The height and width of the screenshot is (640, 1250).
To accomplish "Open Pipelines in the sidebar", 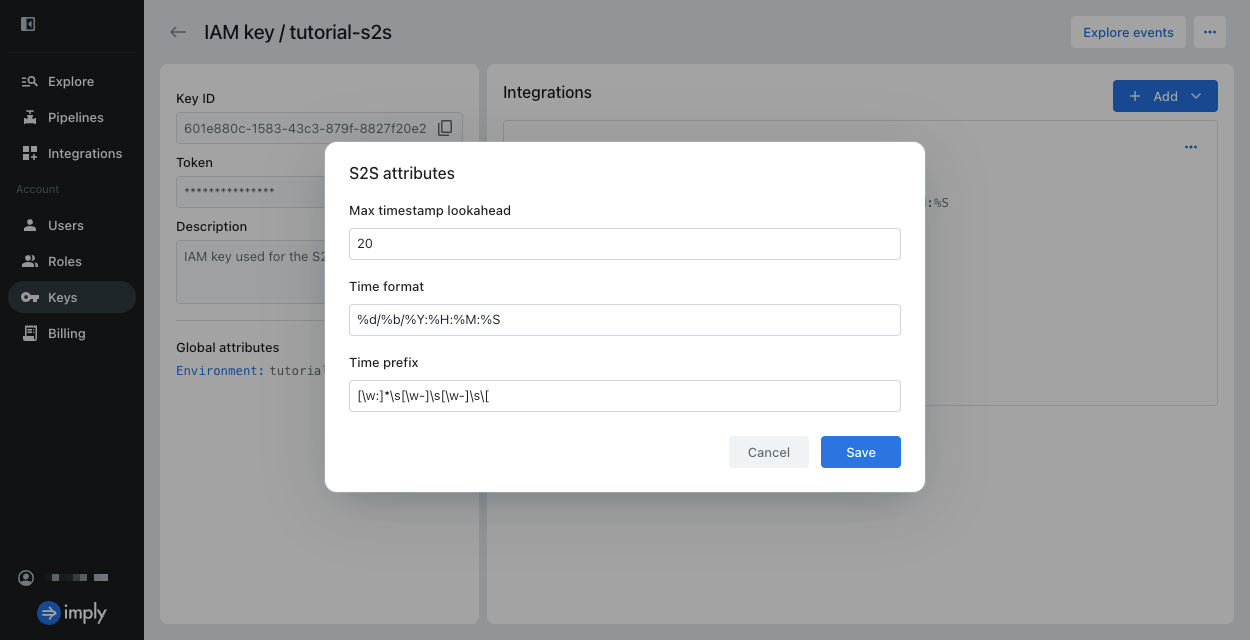I will click(x=71, y=117).
